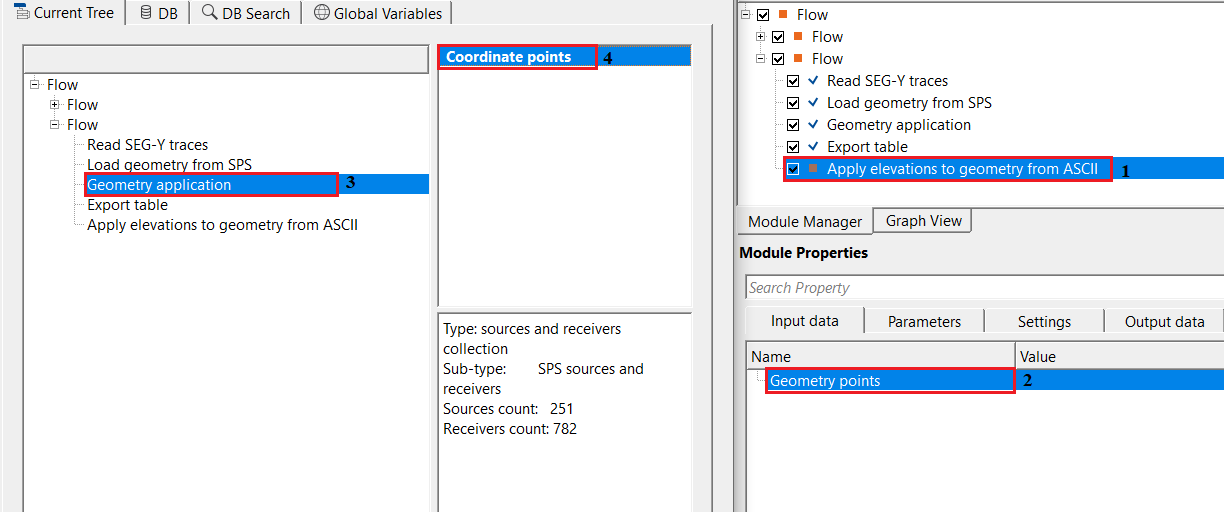Click orange status square beside Apply elevations

pyautogui.click(x=814, y=169)
